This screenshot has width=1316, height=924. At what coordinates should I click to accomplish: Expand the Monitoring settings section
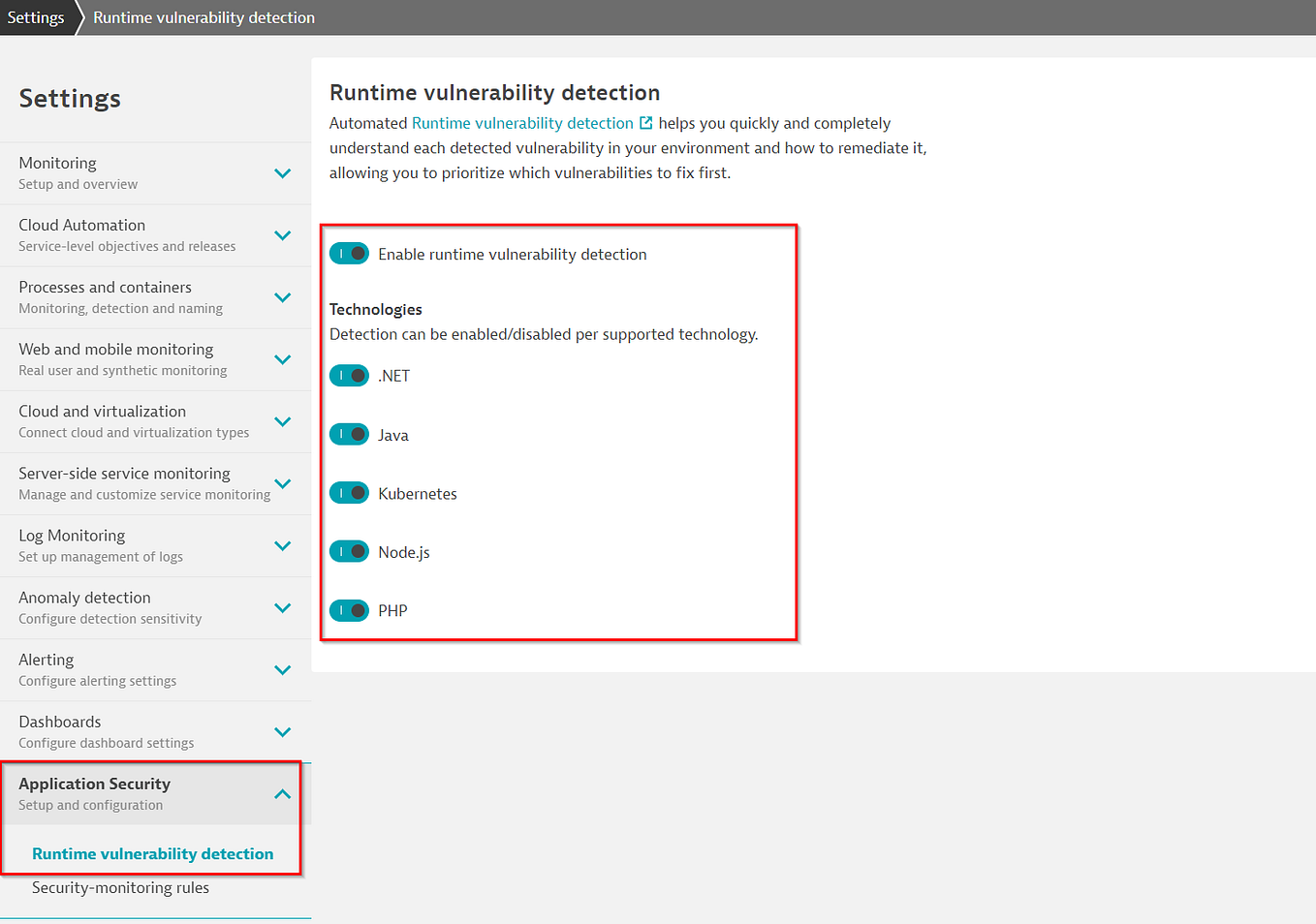point(282,172)
